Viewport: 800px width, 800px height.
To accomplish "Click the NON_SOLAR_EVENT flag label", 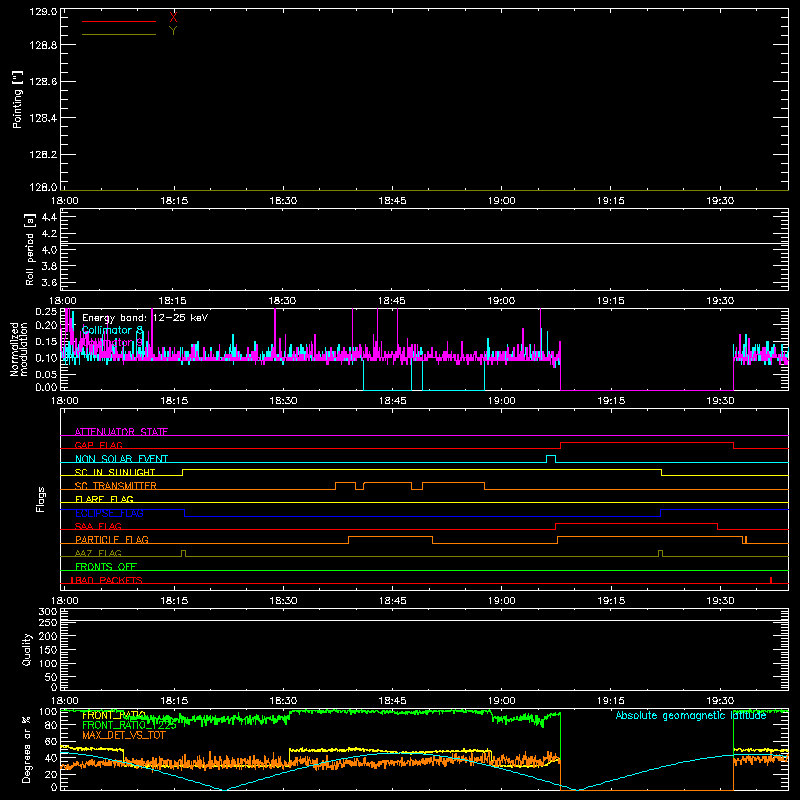I will pyautogui.click(x=121, y=459).
